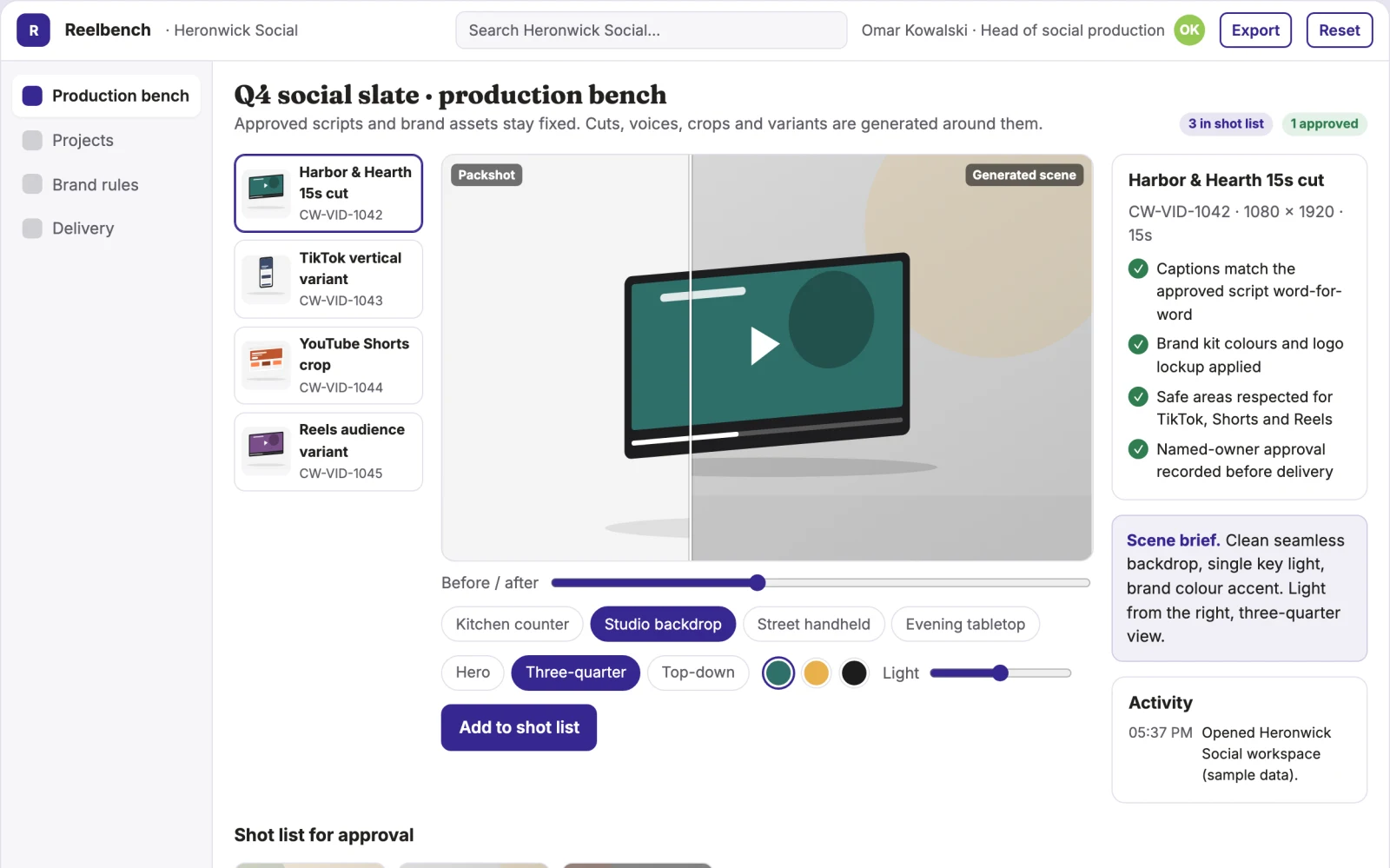Screen dimensions: 1390x868
Task: Click the Export button
Action: [x=1255, y=30]
